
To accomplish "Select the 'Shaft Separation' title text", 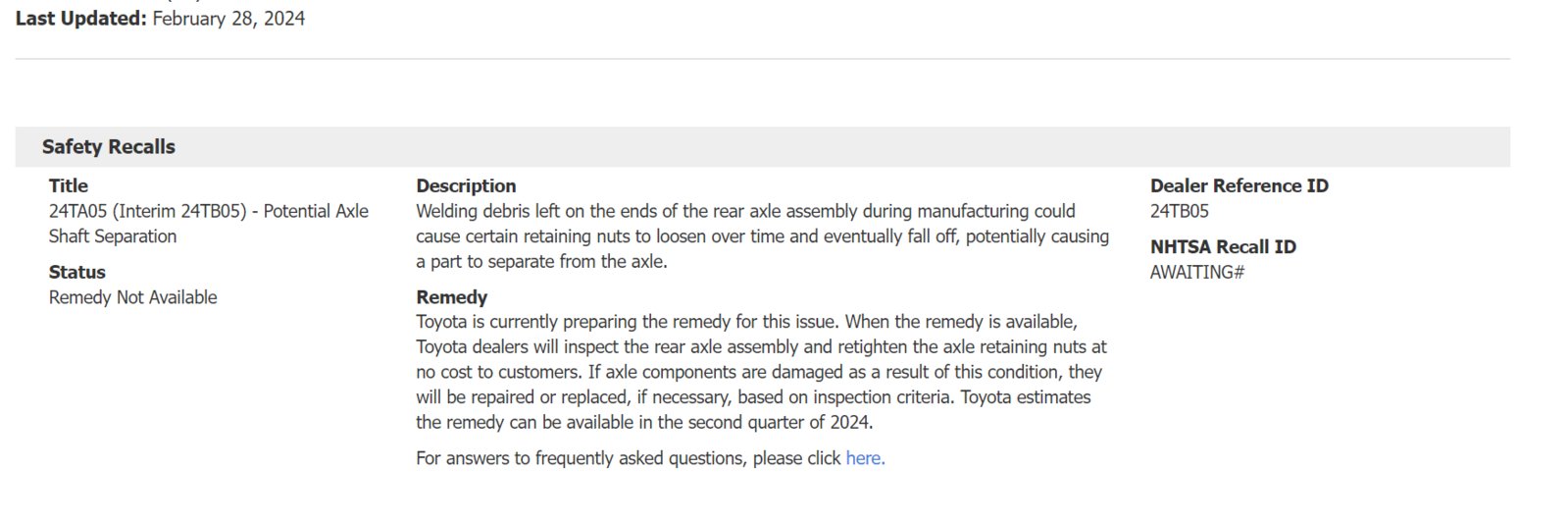I will coord(113,236).
